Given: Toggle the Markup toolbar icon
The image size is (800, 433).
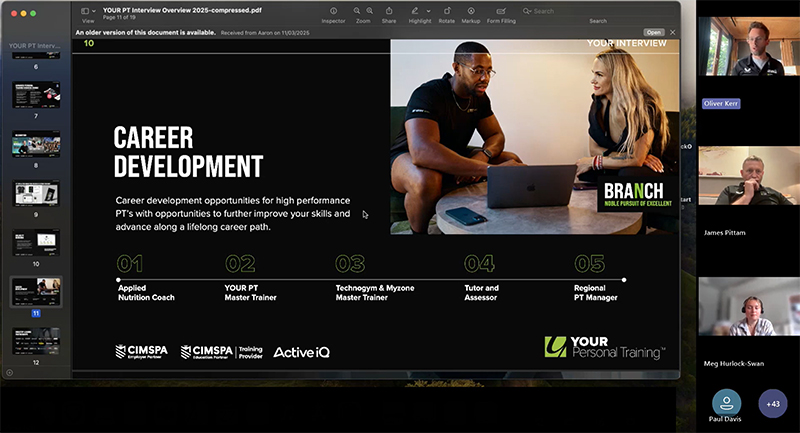Looking at the screenshot, I should coord(471,10).
